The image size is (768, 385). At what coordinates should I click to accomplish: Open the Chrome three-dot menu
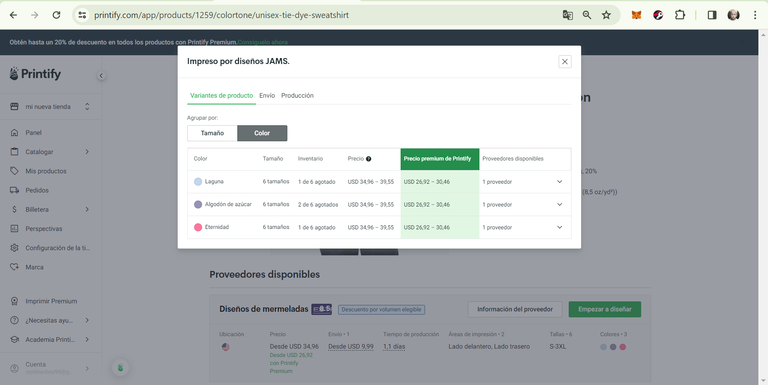click(755, 15)
